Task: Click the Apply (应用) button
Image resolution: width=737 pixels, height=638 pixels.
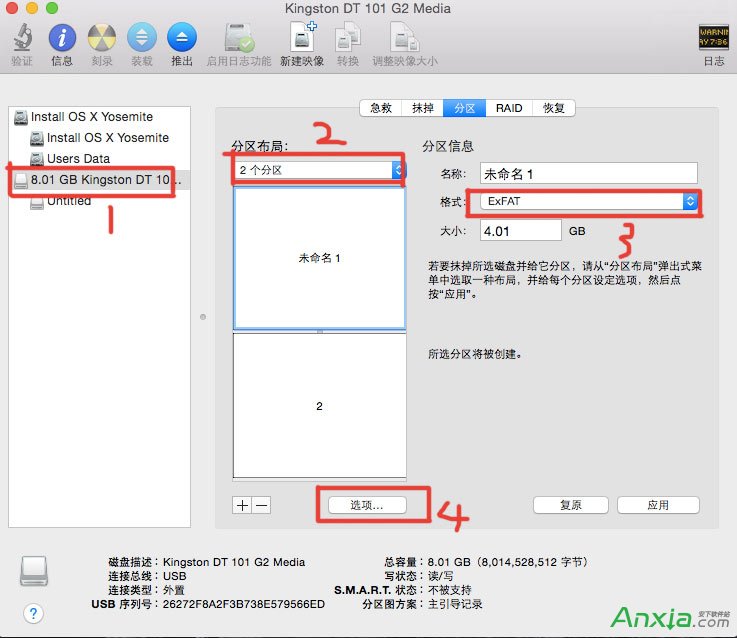Action: point(658,505)
